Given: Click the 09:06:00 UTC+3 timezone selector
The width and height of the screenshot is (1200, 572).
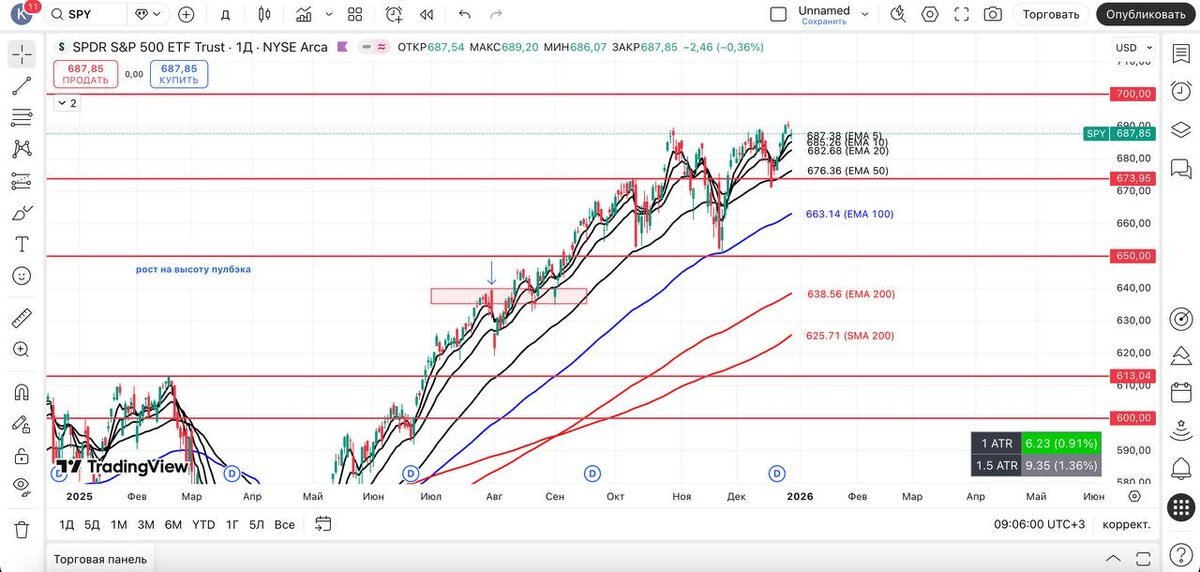Looking at the screenshot, I should coord(1039,524).
